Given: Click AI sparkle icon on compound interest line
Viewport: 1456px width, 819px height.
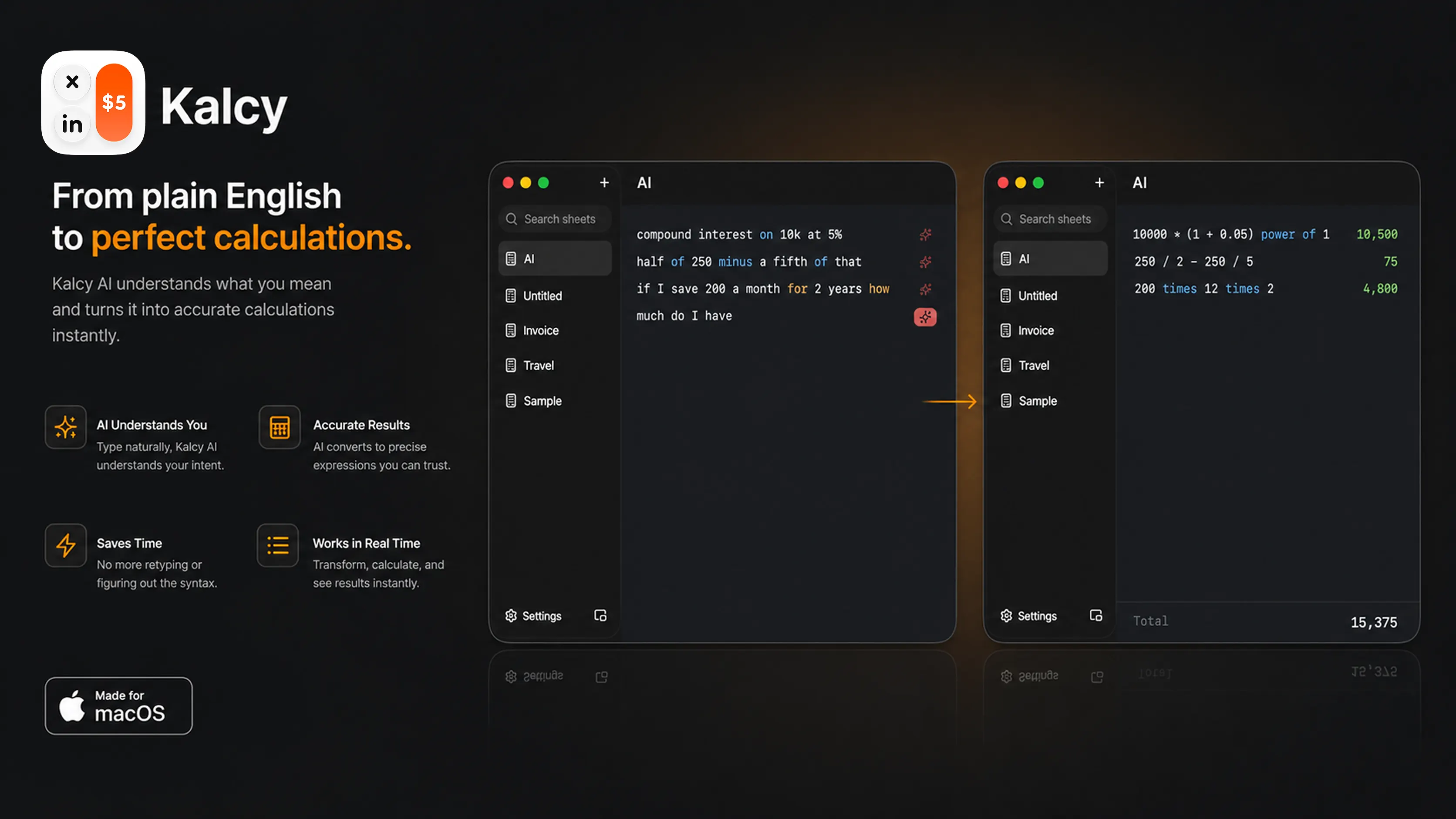Looking at the screenshot, I should pyautogui.click(x=925, y=235).
